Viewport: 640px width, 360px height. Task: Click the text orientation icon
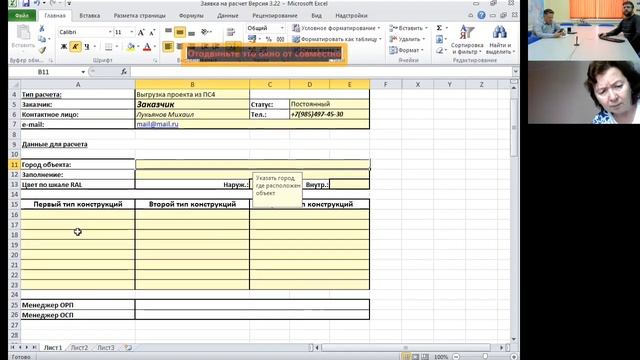pos(204,32)
